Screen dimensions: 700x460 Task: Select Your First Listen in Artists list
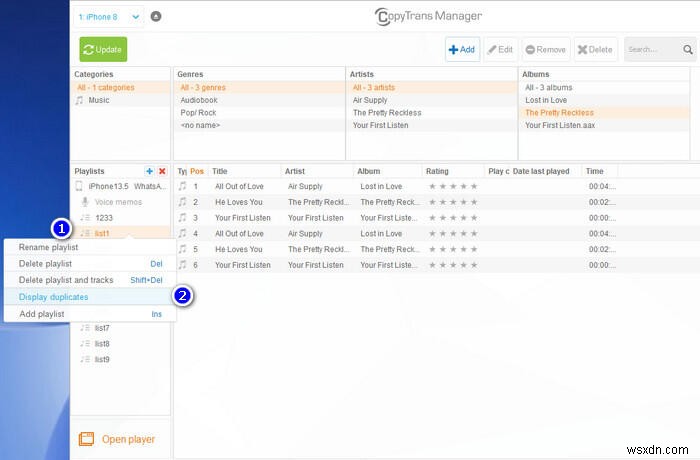coord(432,125)
